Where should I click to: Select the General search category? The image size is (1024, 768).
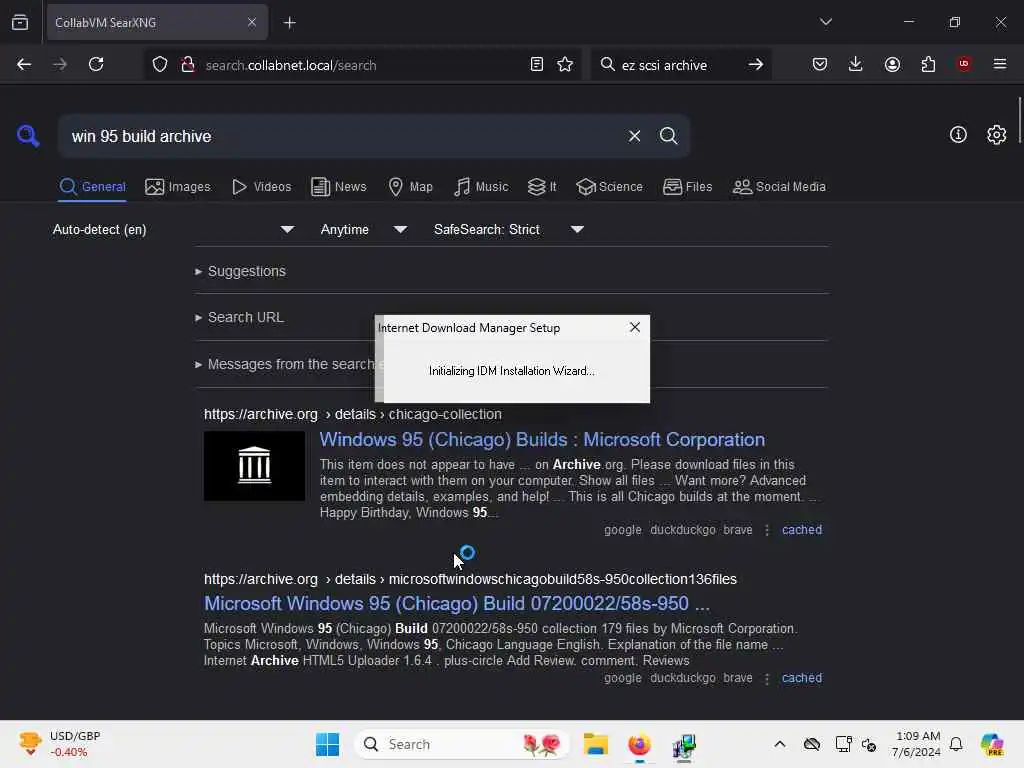92,187
